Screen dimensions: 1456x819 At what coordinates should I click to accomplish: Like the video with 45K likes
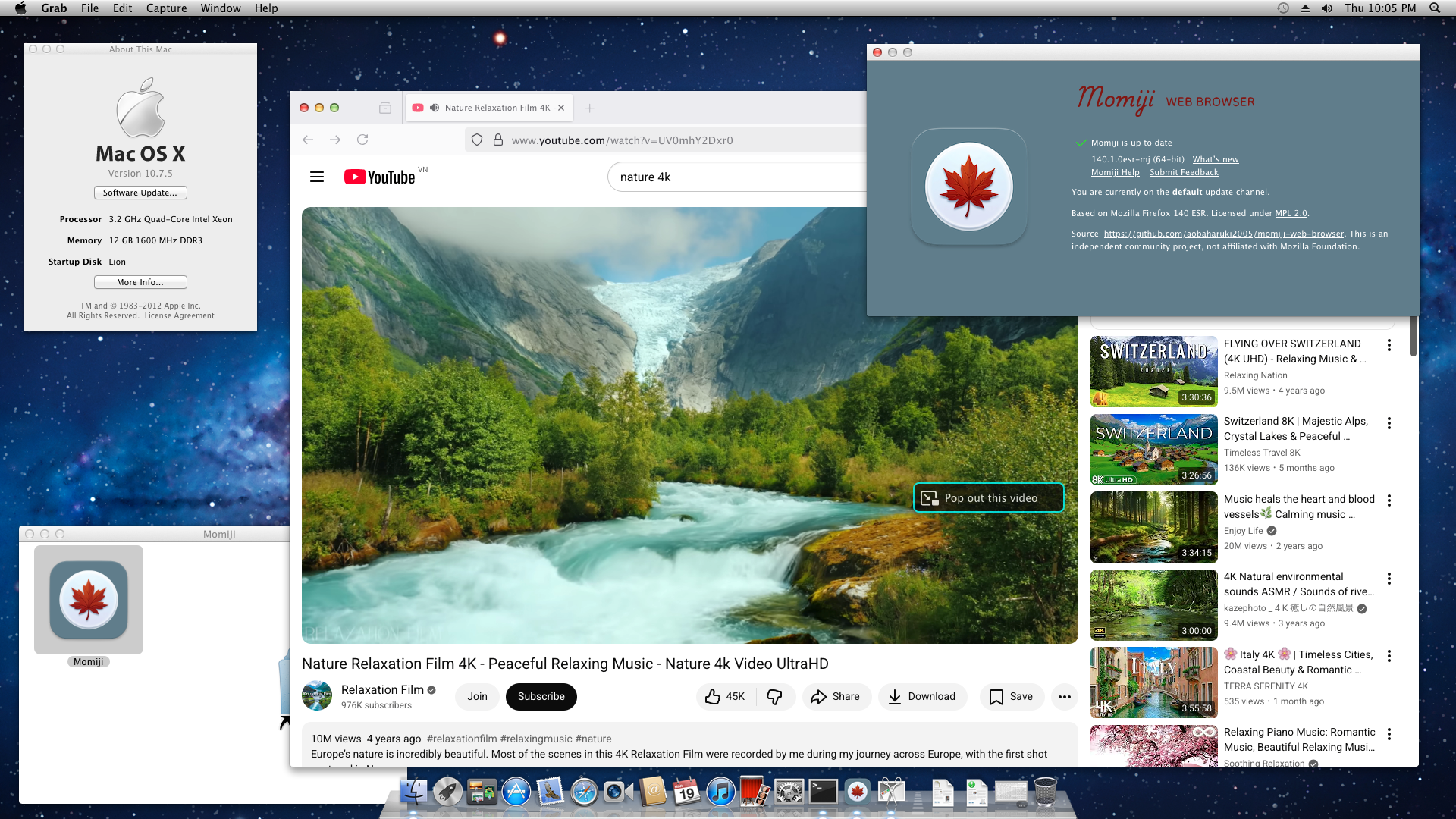(725, 697)
